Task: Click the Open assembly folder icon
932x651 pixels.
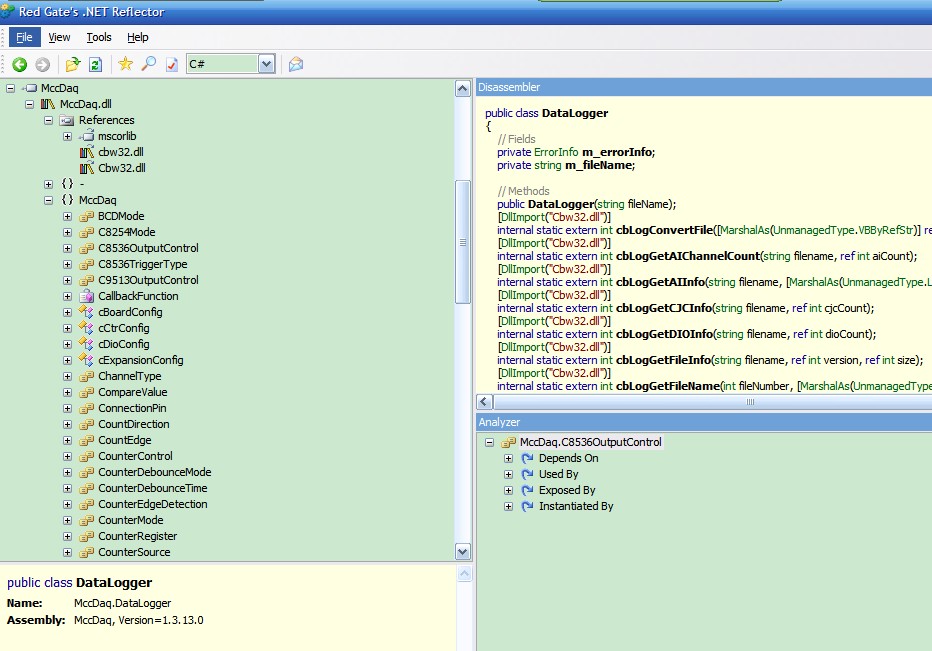Action: [x=73, y=64]
